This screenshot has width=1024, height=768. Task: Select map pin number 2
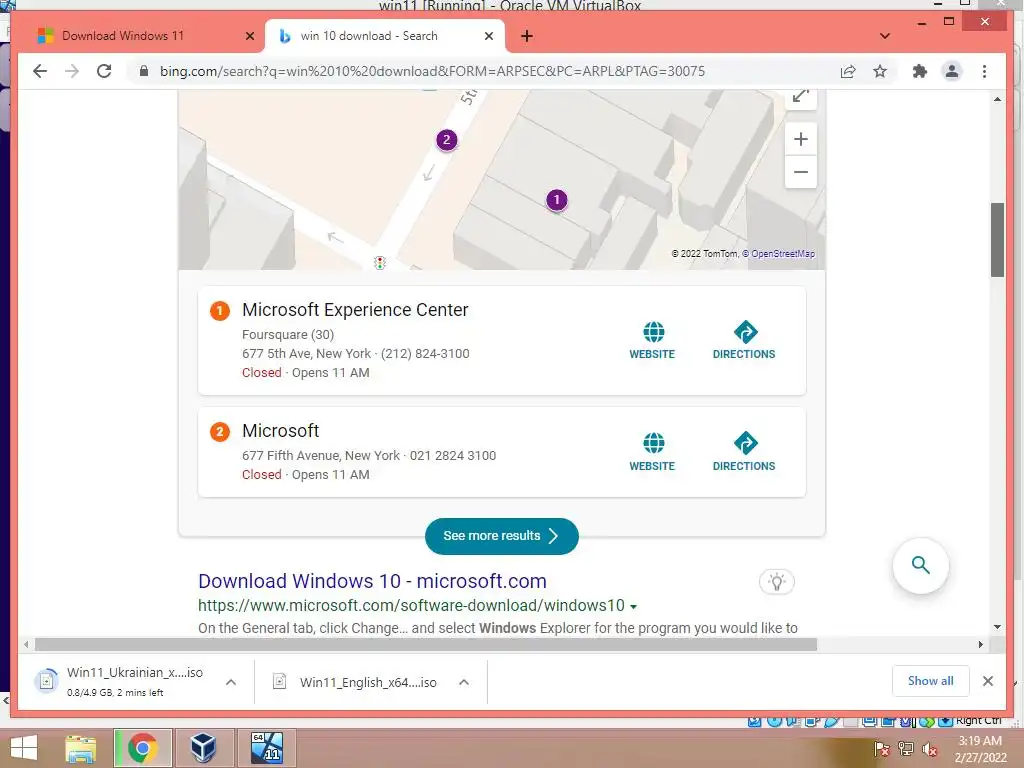point(447,140)
